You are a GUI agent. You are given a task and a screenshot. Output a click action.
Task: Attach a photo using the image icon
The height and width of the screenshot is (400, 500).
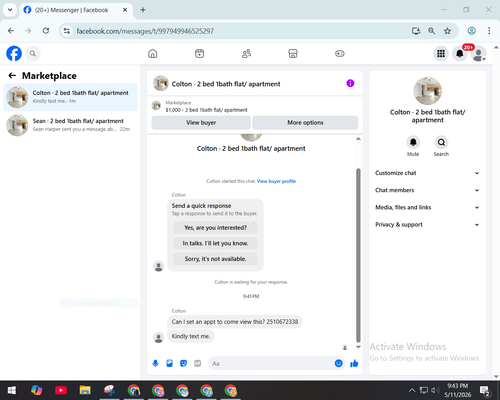pos(169,363)
